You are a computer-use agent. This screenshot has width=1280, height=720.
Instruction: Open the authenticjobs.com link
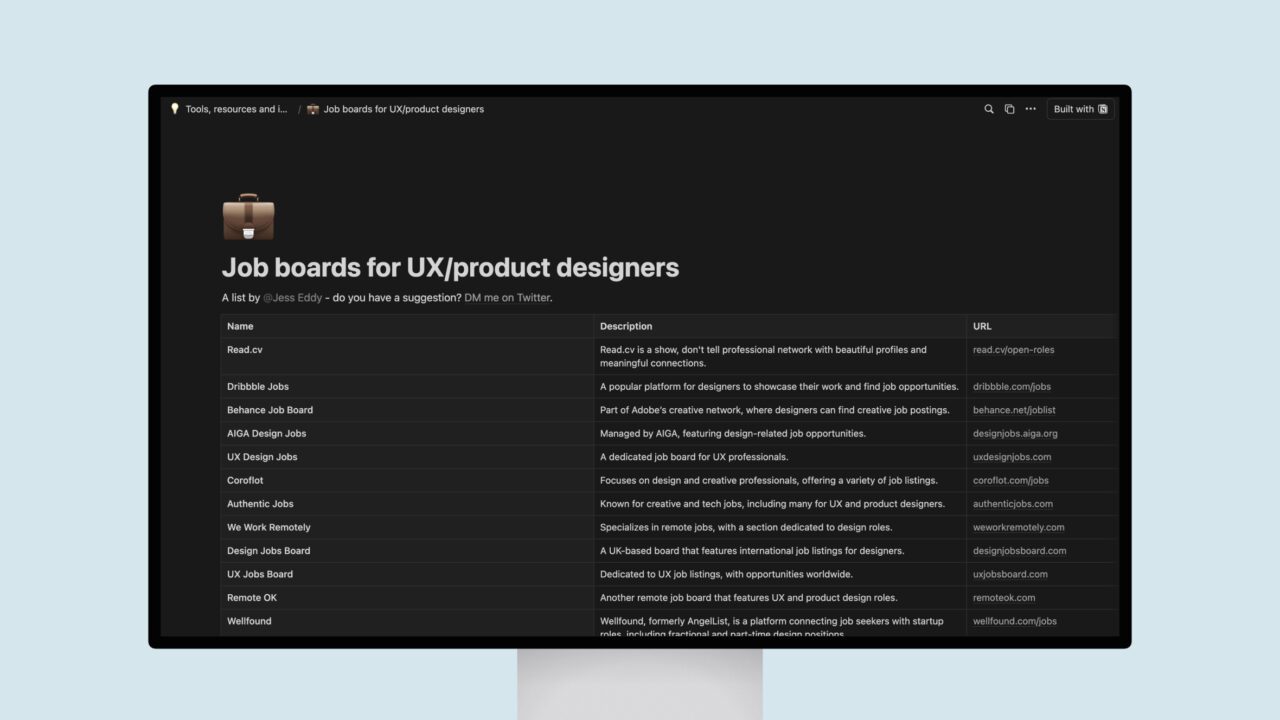coord(1013,504)
